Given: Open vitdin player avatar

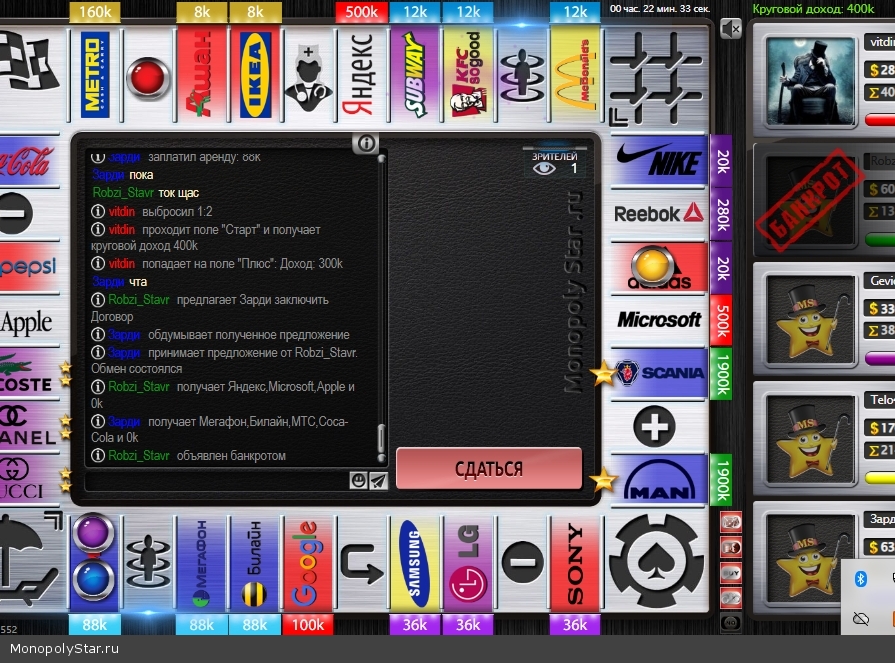Looking at the screenshot, I should point(810,80).
